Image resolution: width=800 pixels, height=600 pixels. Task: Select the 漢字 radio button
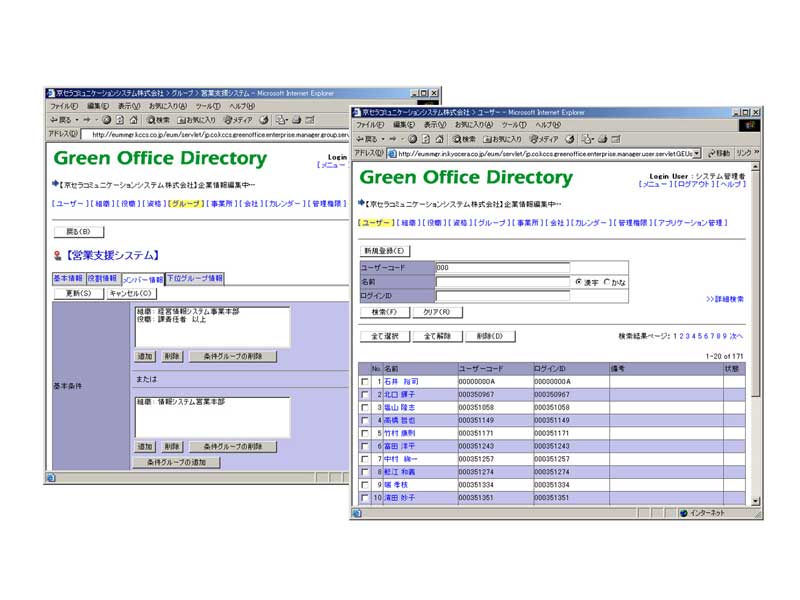578,282
